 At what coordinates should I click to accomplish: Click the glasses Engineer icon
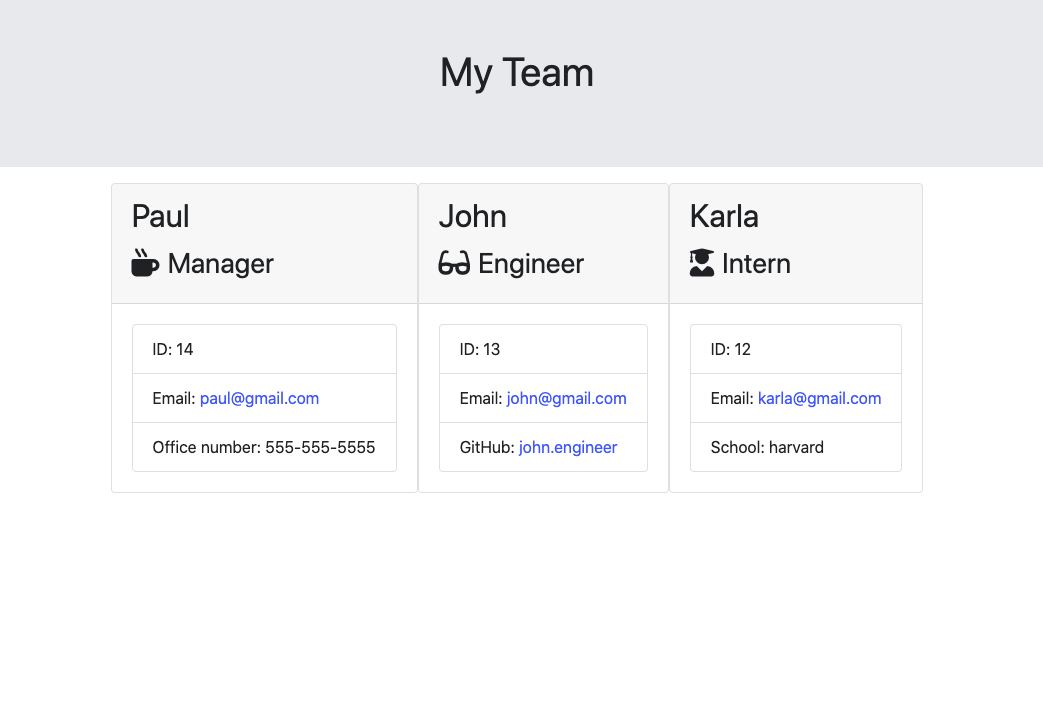pyautogui.click(x=454, y=263)
